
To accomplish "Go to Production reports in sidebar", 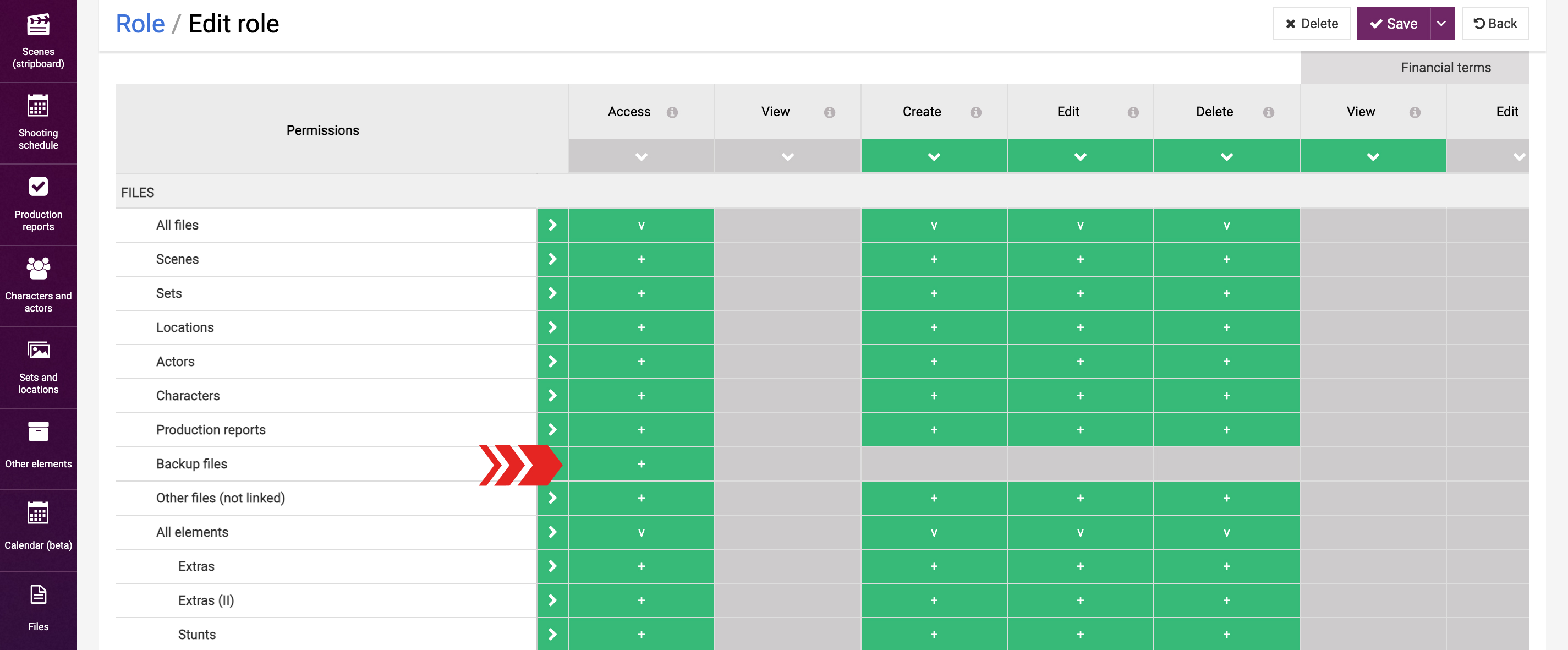I will (x=39, y=204).
